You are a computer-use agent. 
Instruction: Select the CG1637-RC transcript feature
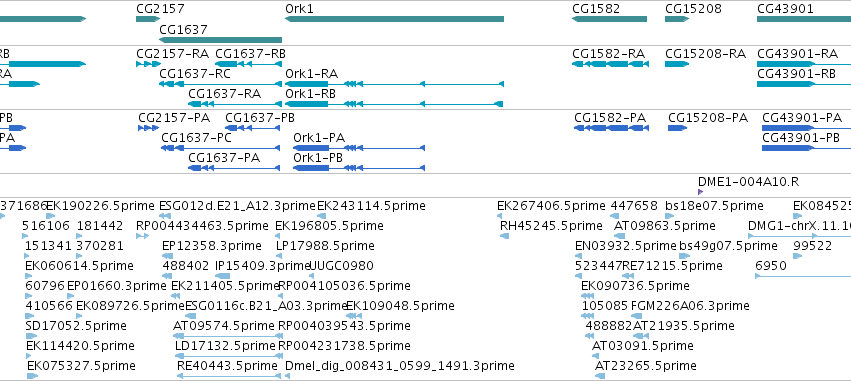point(220,84)
